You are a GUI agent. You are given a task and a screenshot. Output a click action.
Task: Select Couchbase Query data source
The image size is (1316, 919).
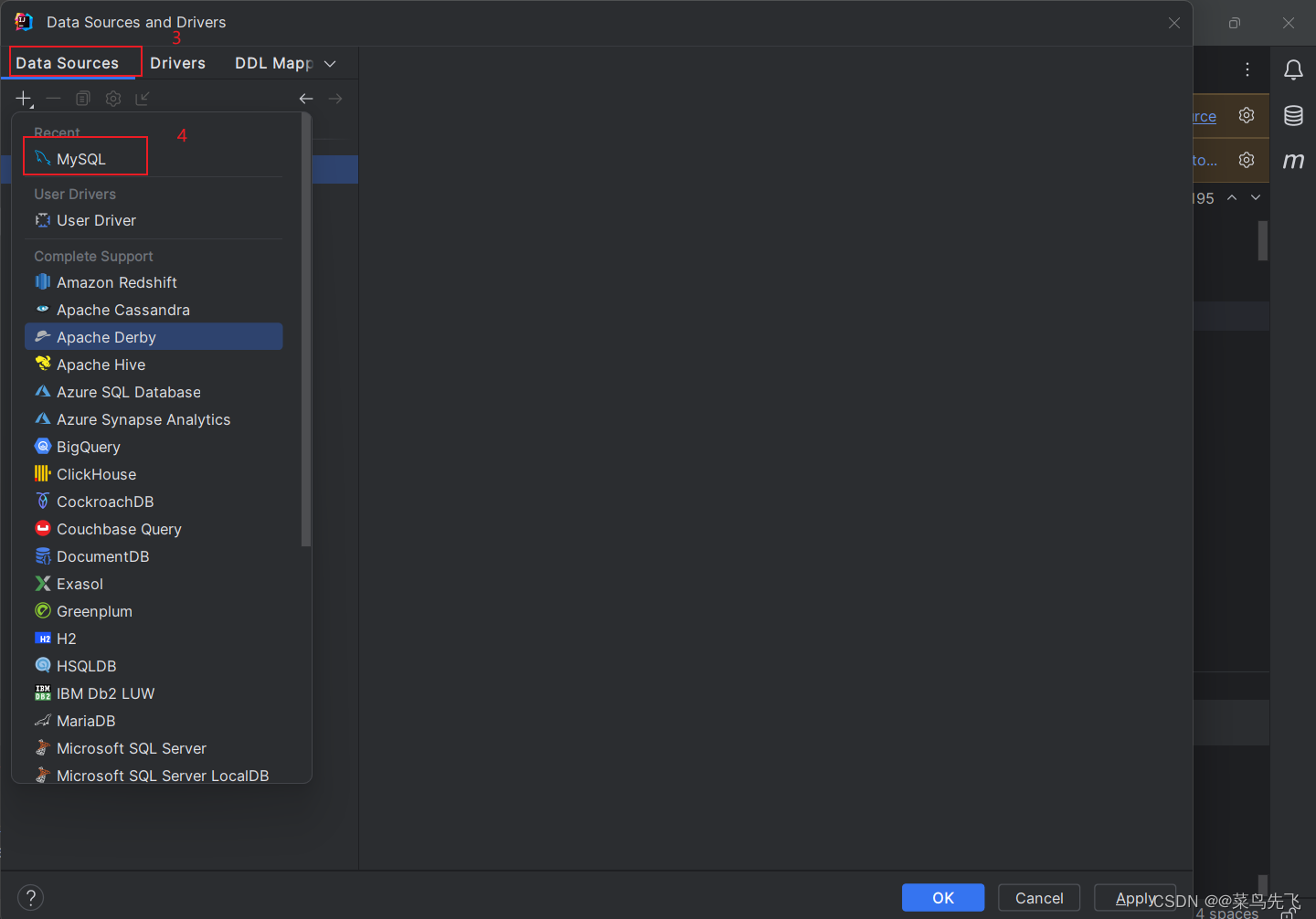click(x=154, y=529)
